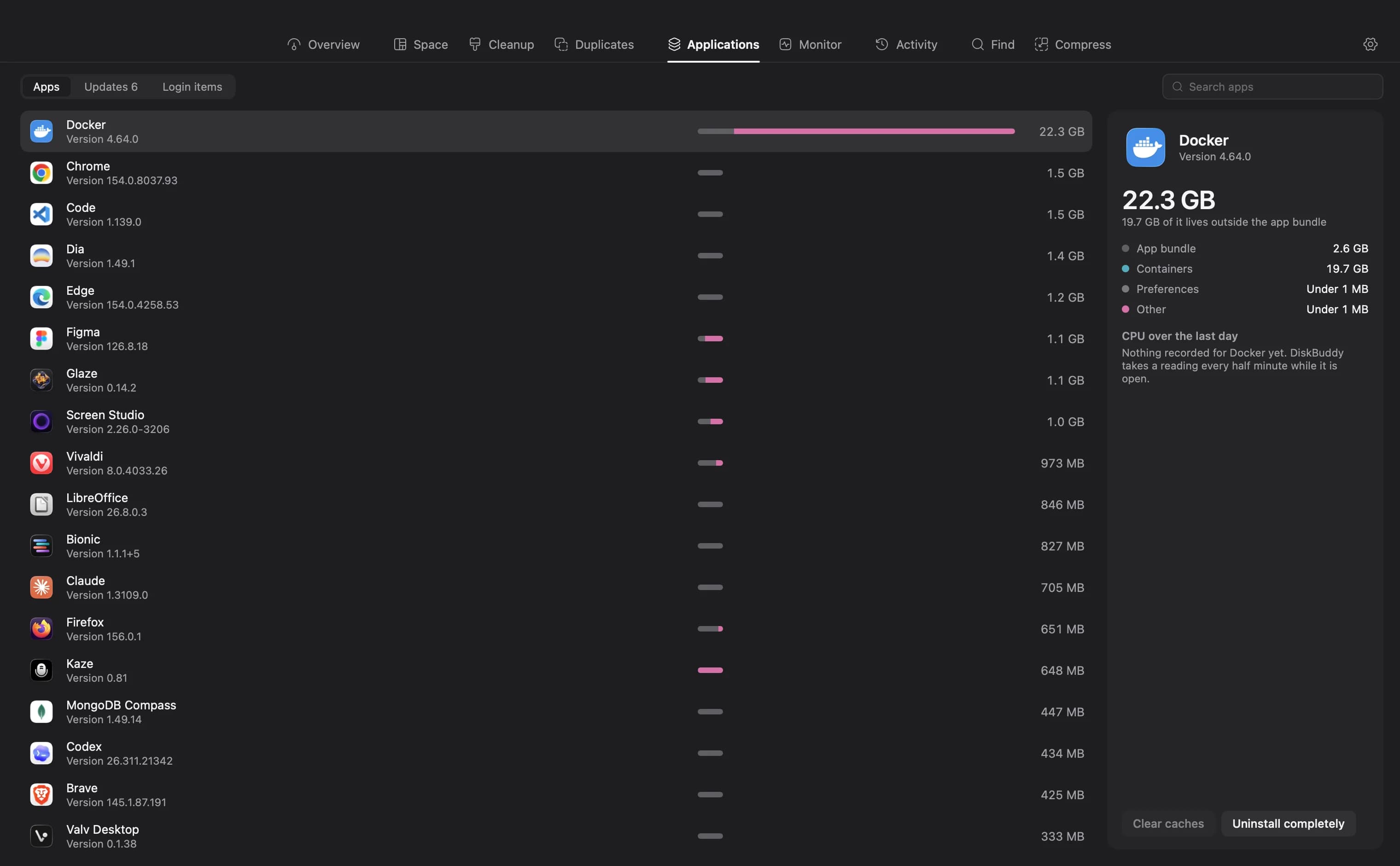1400x866 pixels.
Task: Show the Updates 6 segment
Action: point(111,87)
